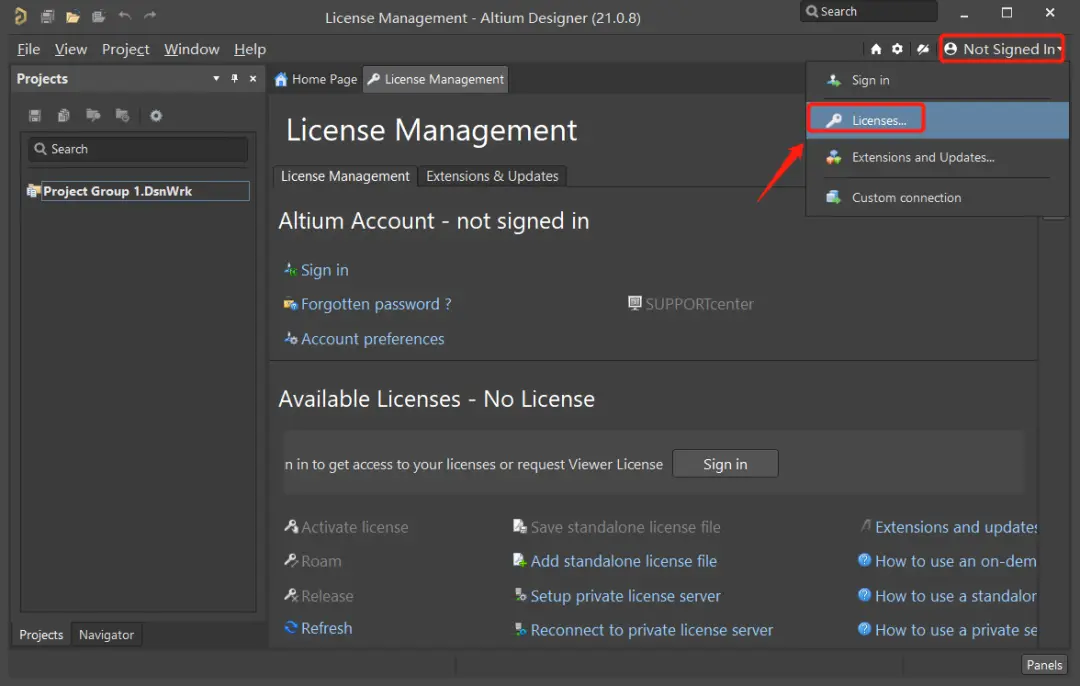Open the Project menu
Viewport: 1080px width, 686px height.
coord(125,50)
